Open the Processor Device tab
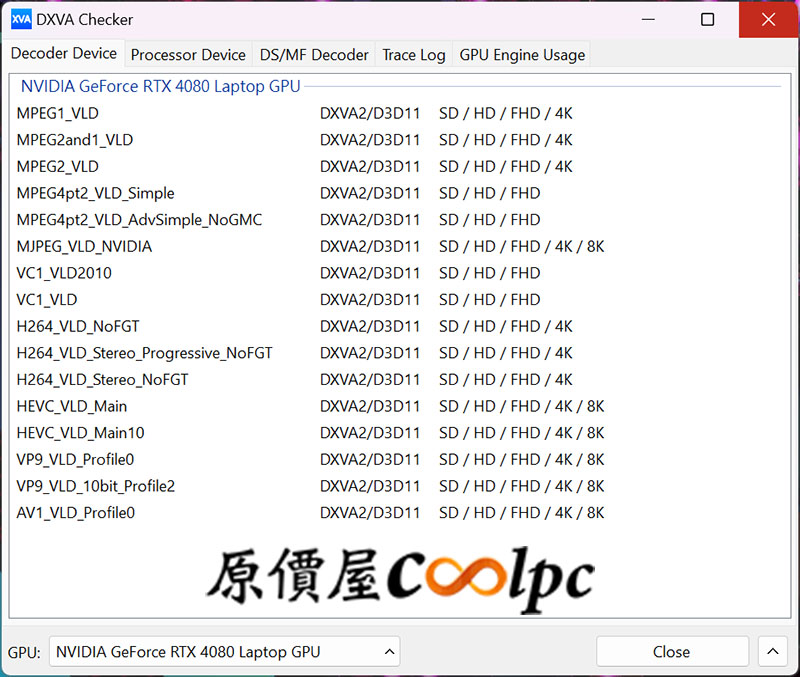Image resolution: width=800 pixels, height=677 pixels. [x=188, y=55]
